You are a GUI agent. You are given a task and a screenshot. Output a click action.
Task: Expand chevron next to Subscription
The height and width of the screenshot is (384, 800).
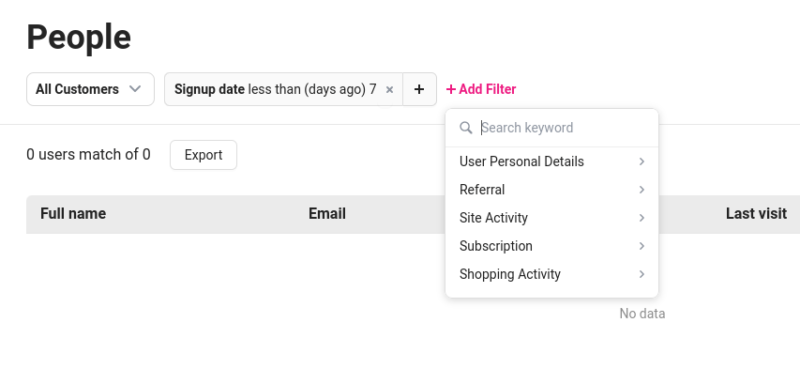point(642,246)
